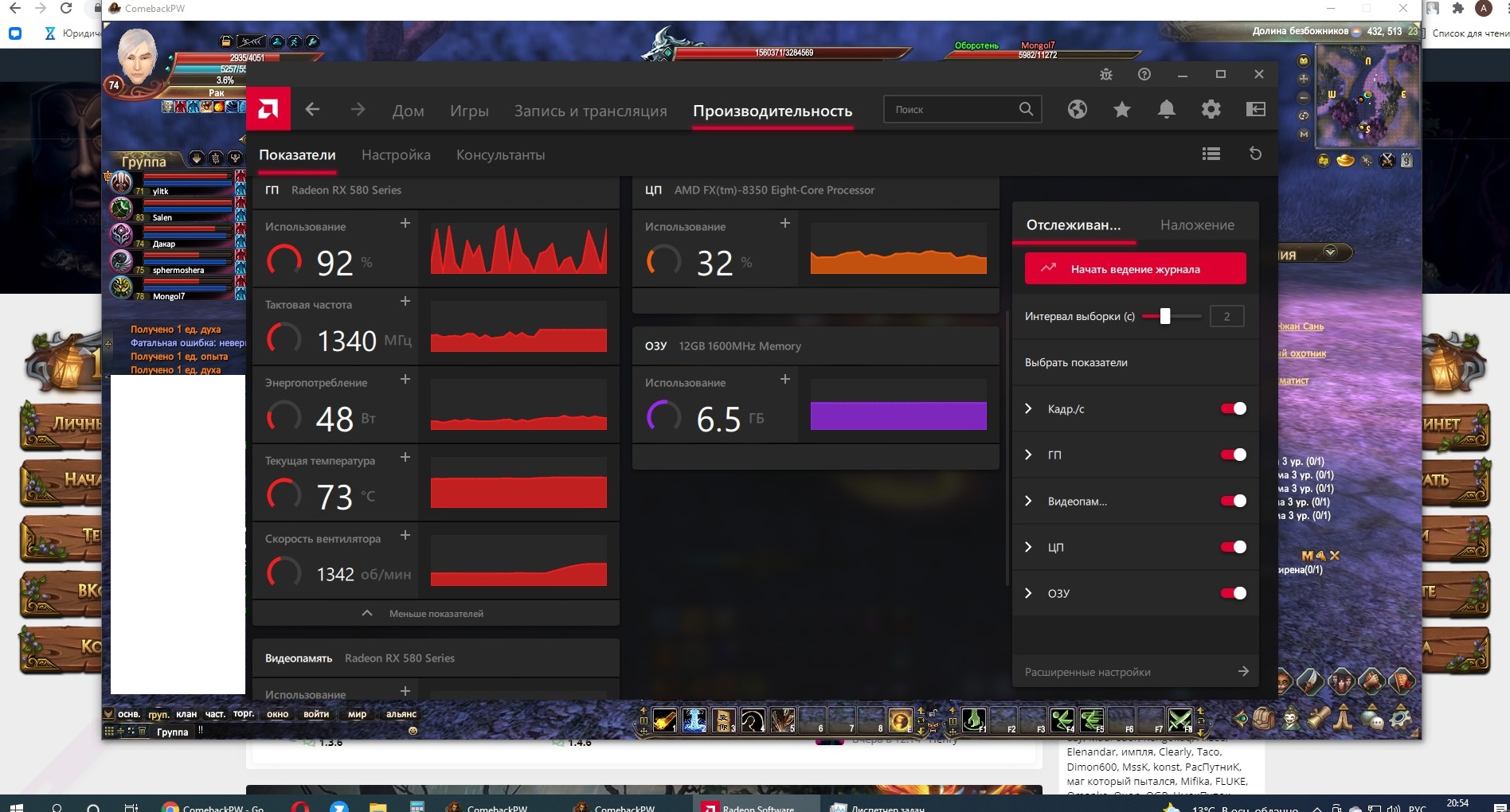1510x812 pixels.
Task: Reset metrics with the circular arrow icon
Action: pos(1255,154)
